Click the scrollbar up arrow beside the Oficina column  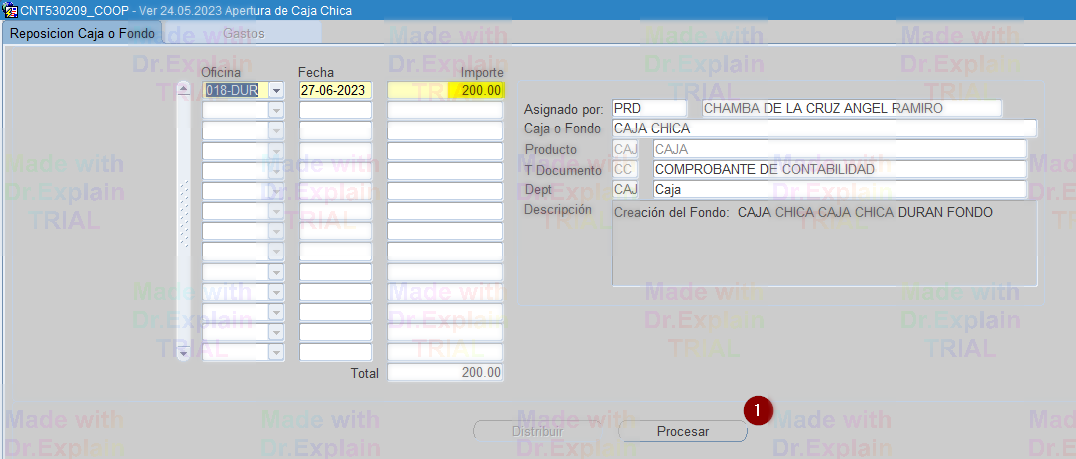point(183,90)
